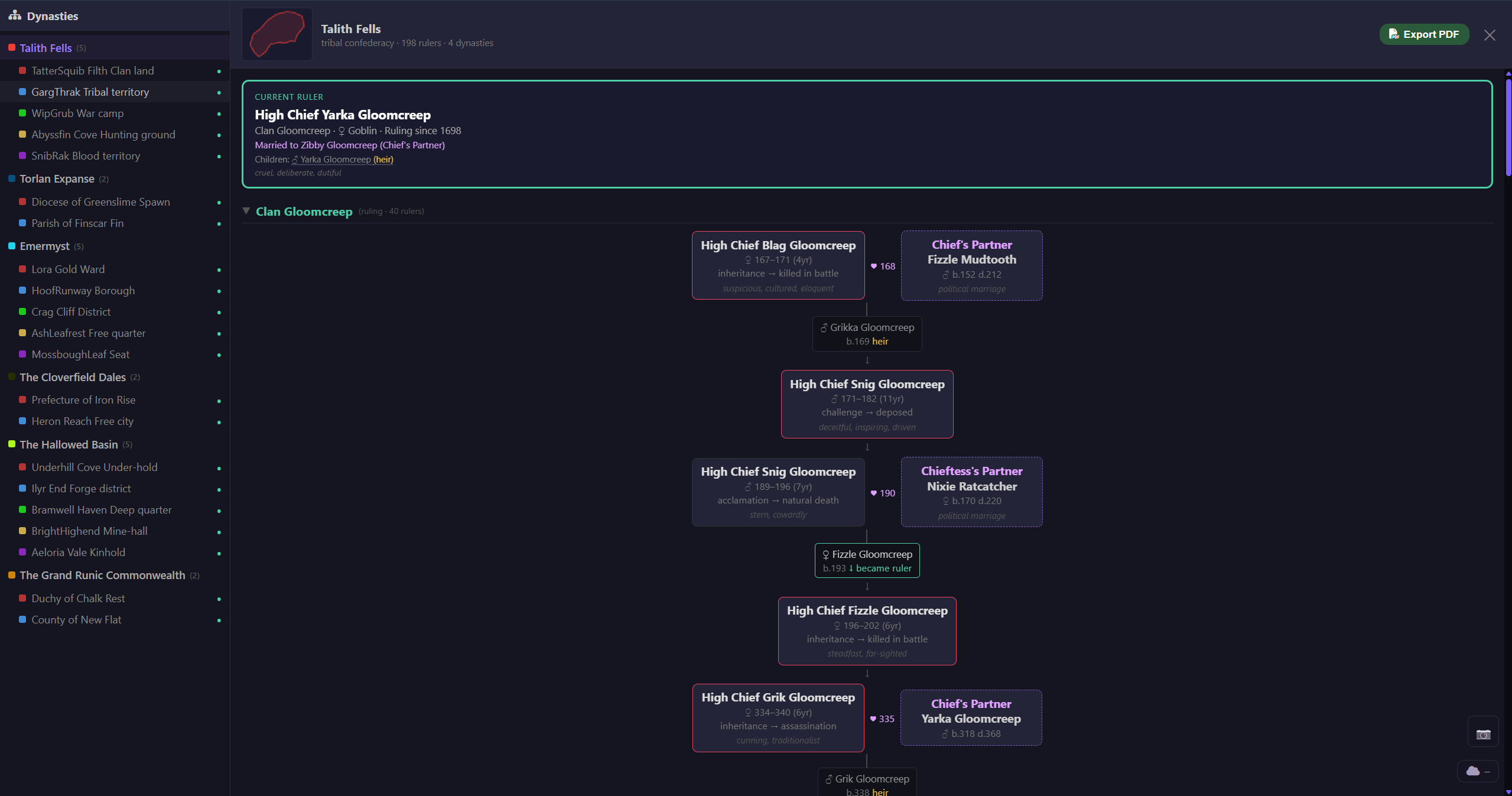Open County of New Flat

(x=115, y=619)
